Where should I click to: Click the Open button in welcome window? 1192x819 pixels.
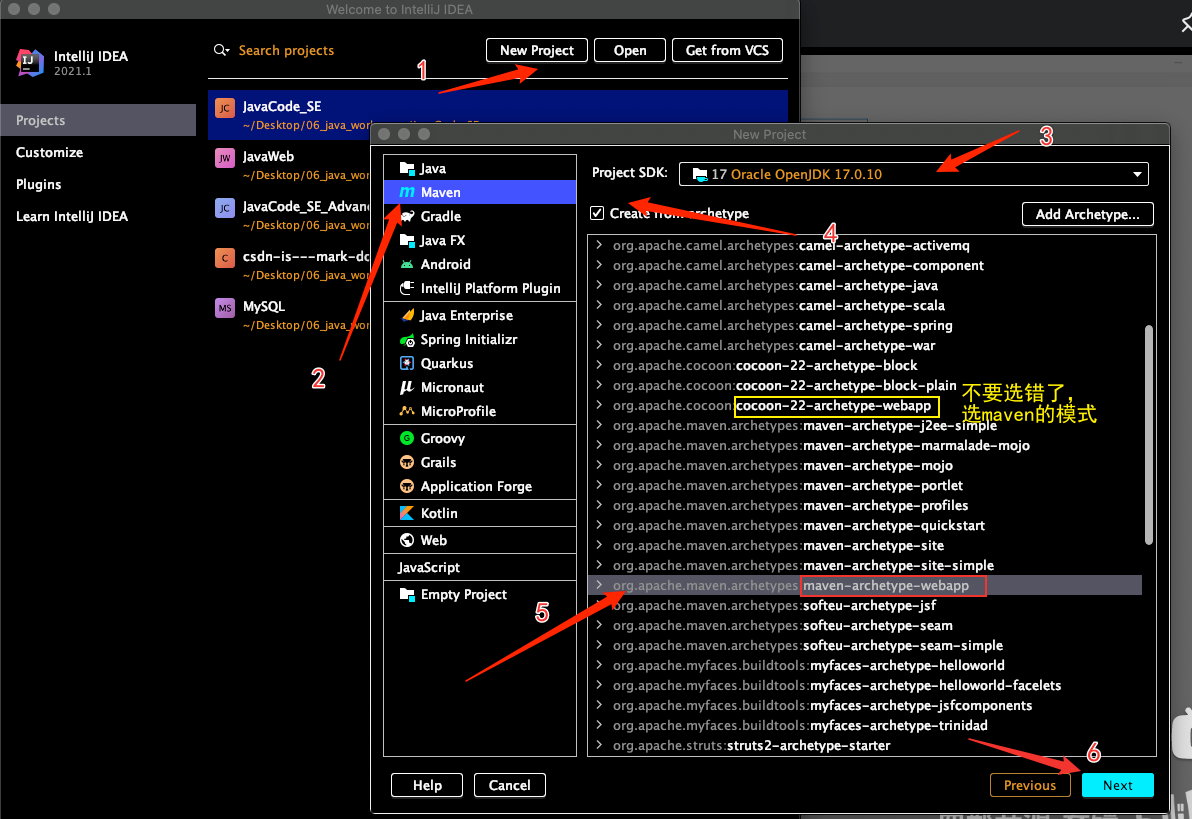pyautogui.click(x=629, y=50)
